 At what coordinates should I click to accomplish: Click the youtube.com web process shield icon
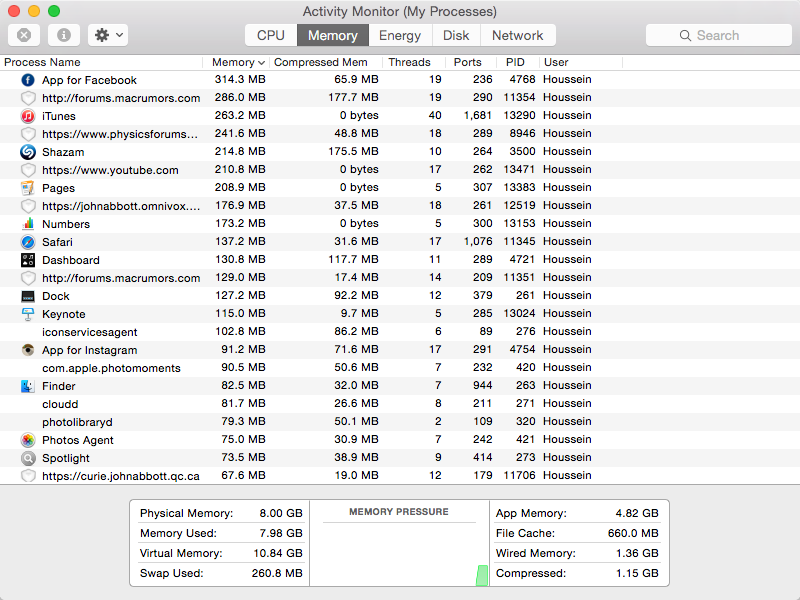click(28, 170)
